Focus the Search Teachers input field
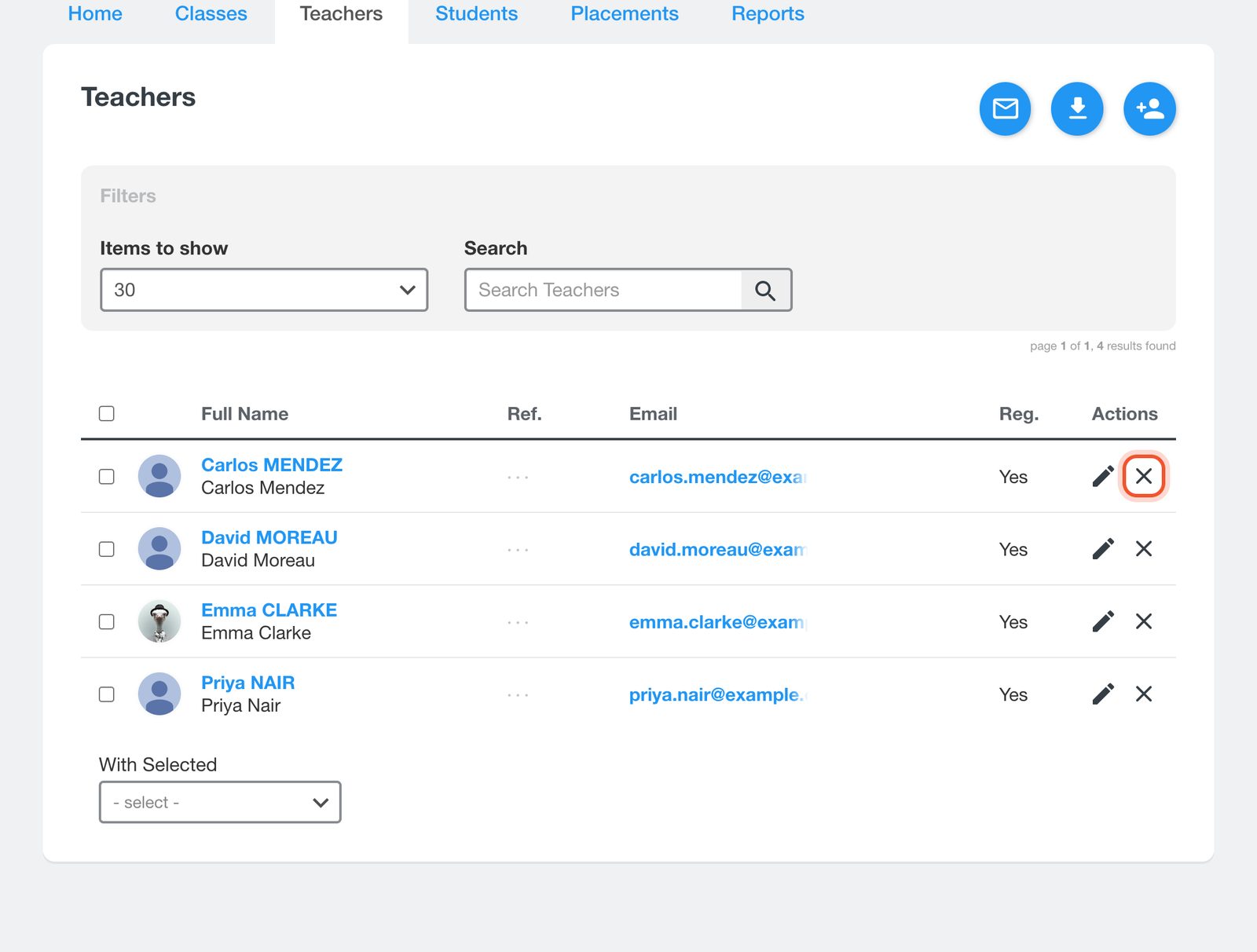Image resolution: width=1257 pixels, height=952 pixels. pos(603,290)
